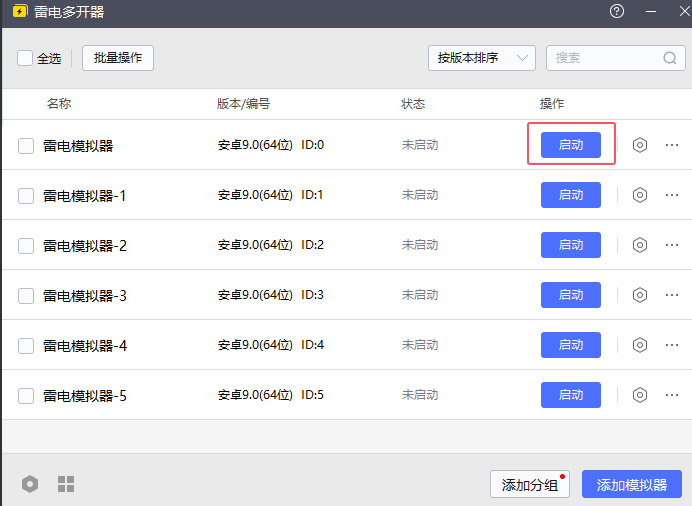
Task: Open settings gear for 雷电模拟器-1
Action: (639, 195)
